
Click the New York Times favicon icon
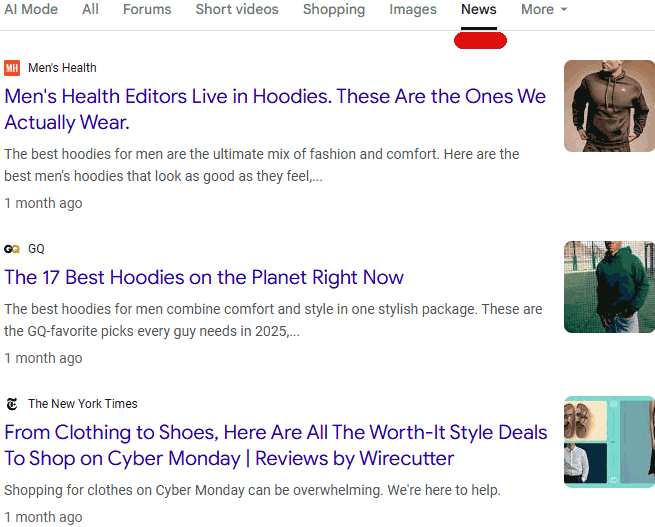[12, 404]
